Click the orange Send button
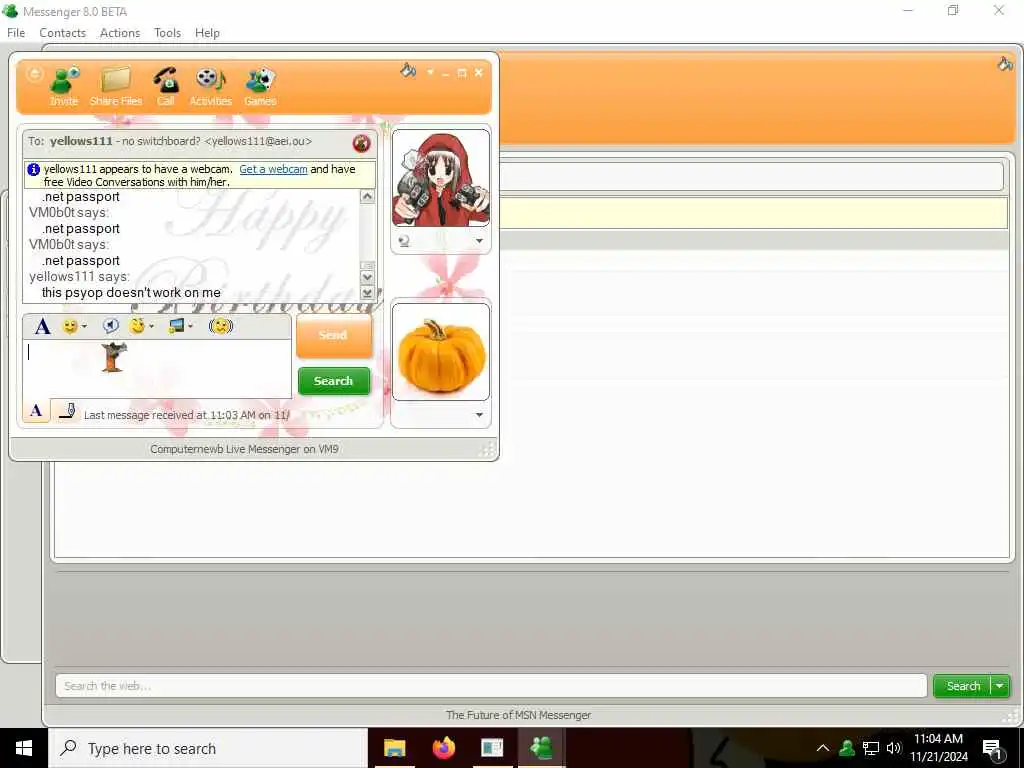1024x768 pixels. click(334, 336)
